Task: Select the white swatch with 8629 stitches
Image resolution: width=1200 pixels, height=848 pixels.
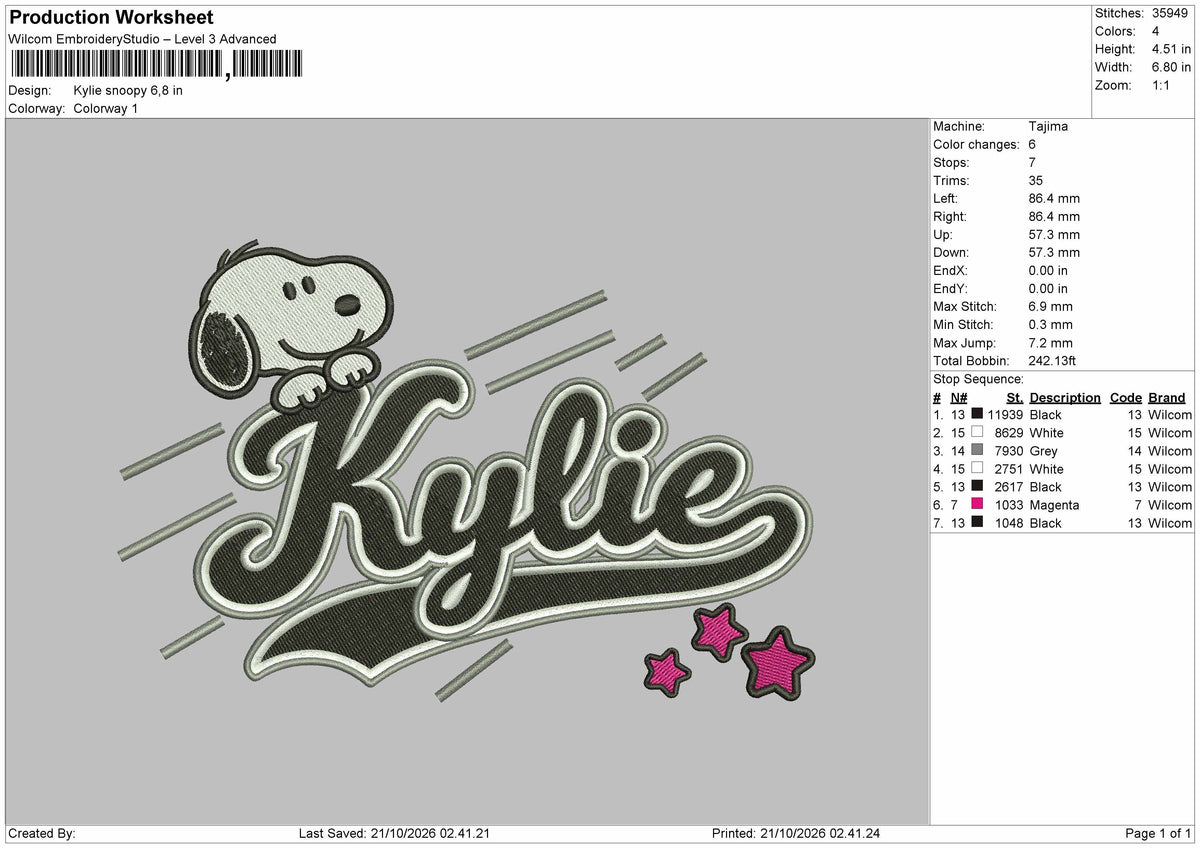Action: 977,432
